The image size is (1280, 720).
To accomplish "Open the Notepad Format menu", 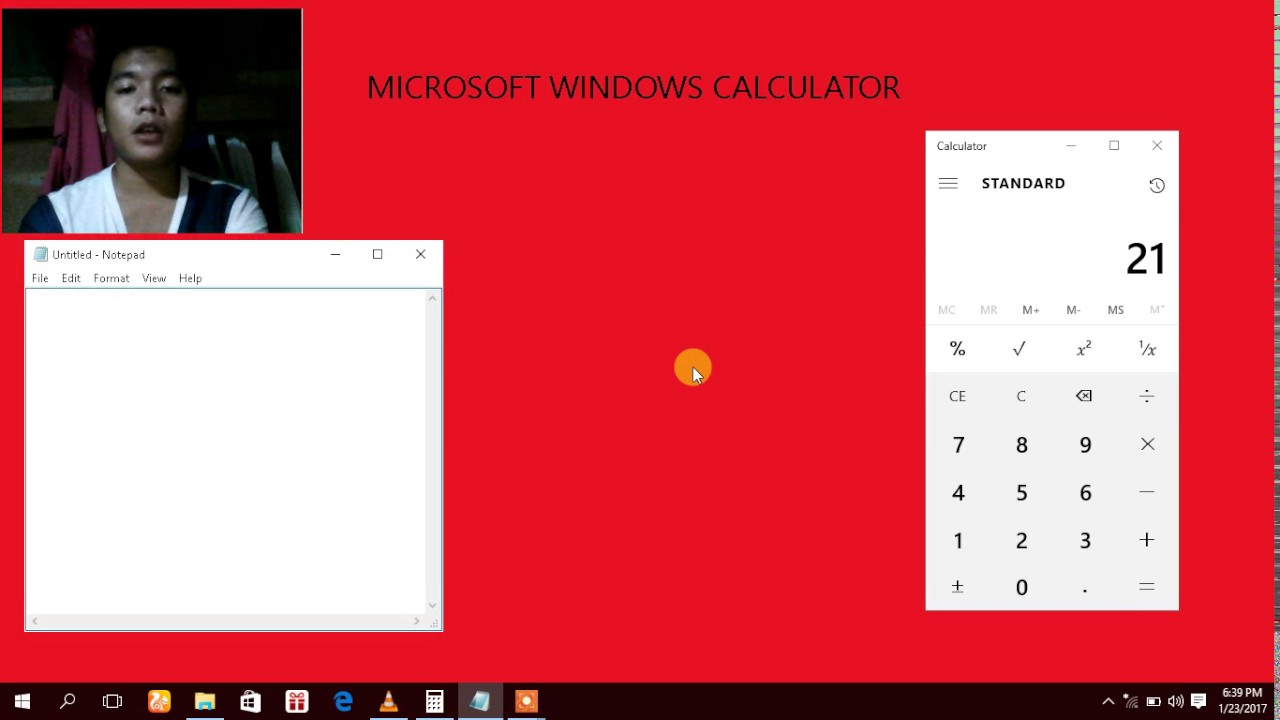I will (111, 278).
